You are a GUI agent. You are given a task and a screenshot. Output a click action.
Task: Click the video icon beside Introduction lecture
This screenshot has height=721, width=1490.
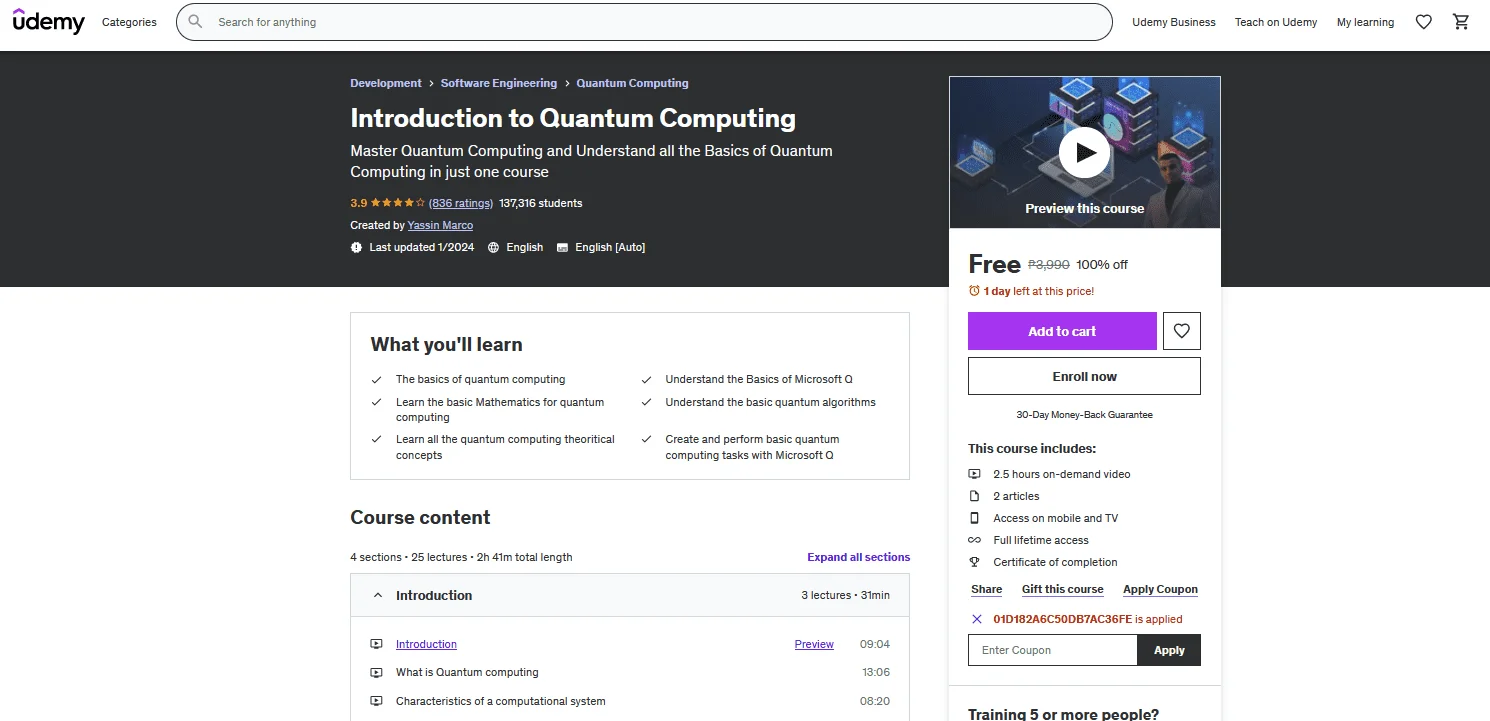[x=377, y=644]
